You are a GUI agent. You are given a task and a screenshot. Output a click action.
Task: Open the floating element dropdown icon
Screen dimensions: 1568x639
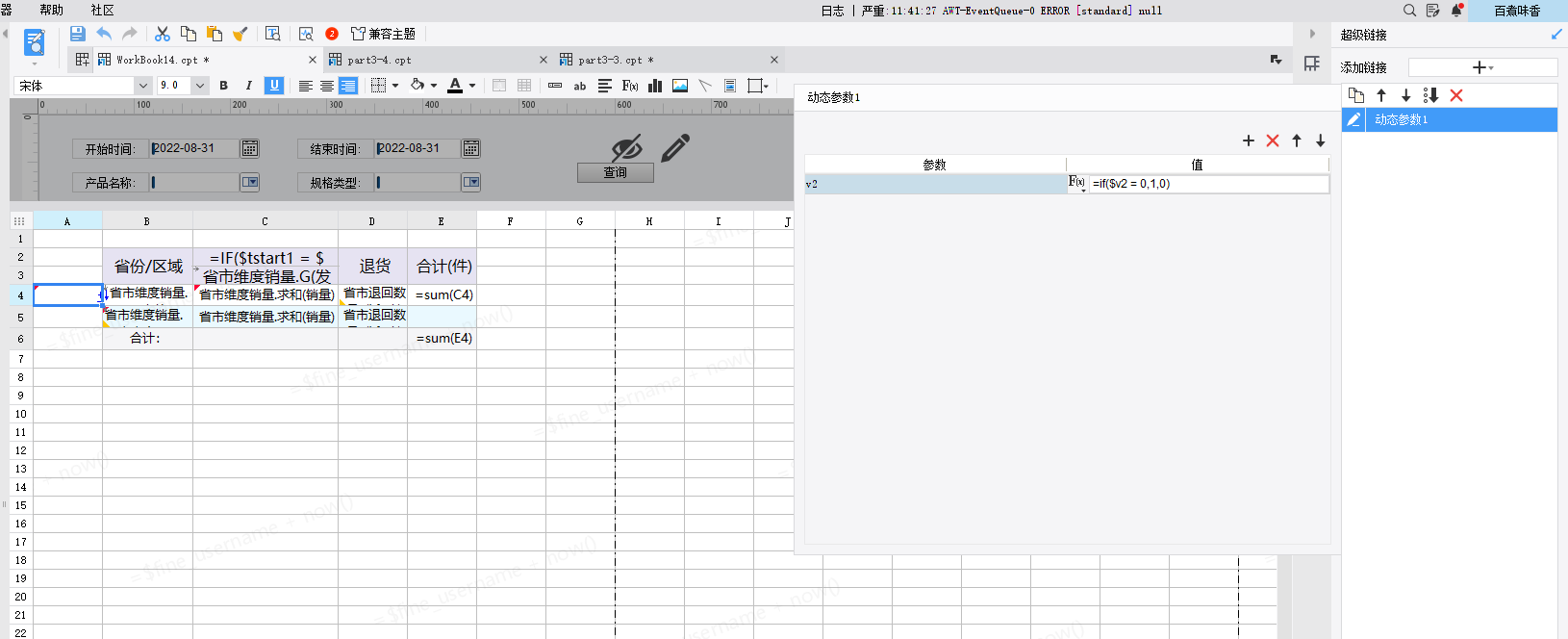[x=758, y=86]
